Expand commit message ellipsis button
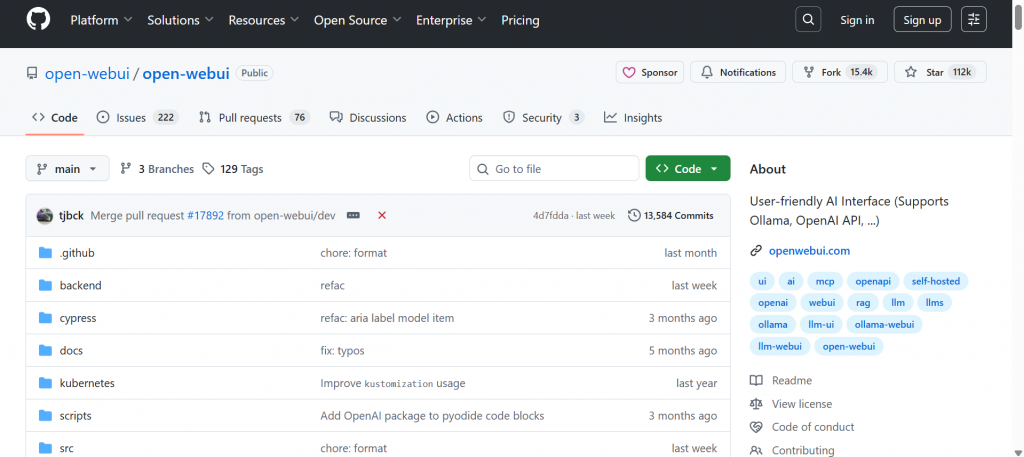 pyautogui.click(x=353, y=215)
